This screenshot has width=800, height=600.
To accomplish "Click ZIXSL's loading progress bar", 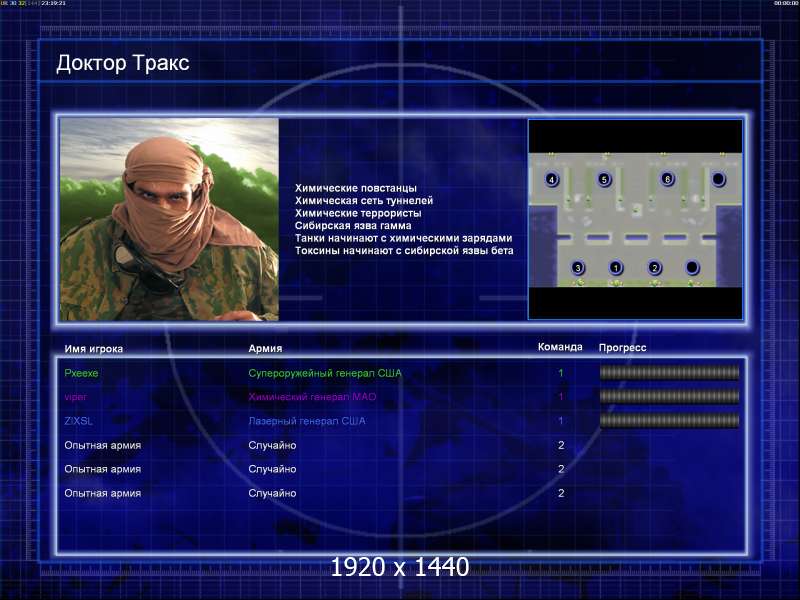I will 669,420.
